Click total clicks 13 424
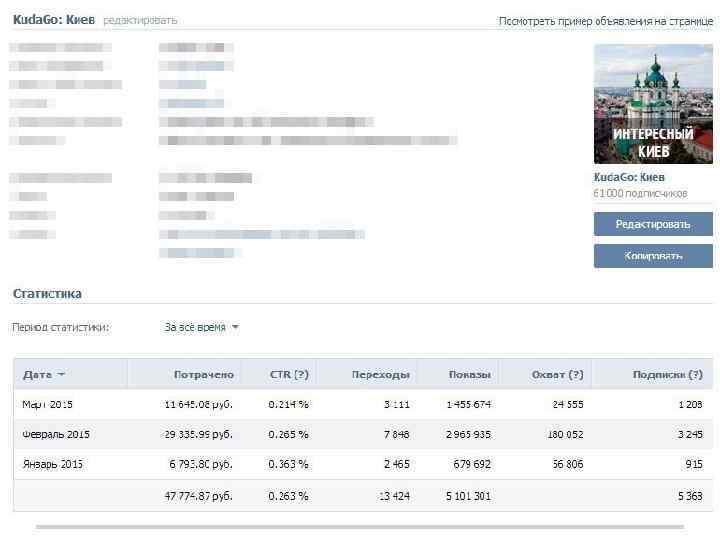The height and width of the screenshot is (540, 720). pos(394,496)
